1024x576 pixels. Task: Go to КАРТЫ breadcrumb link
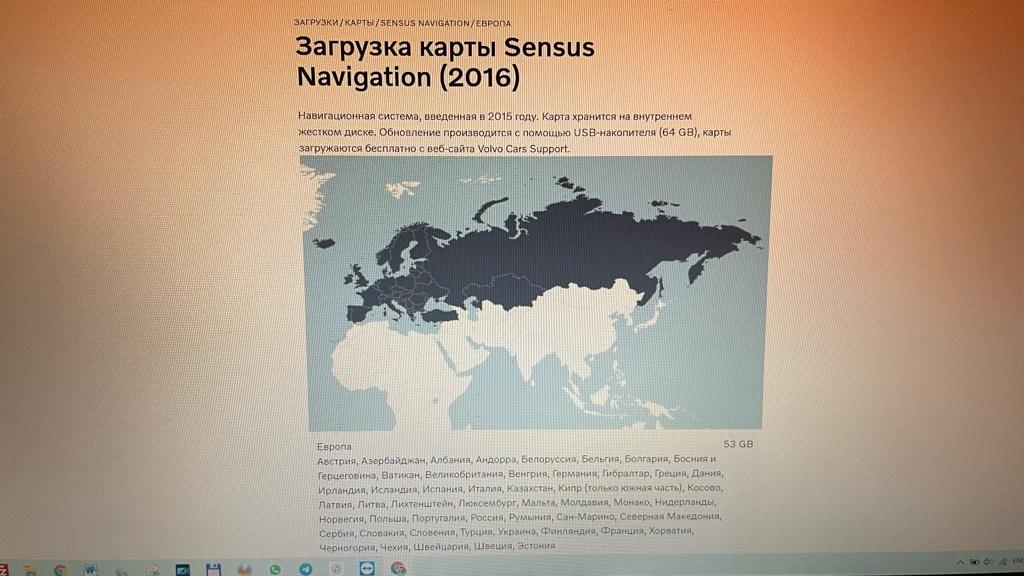coord(359,22)
